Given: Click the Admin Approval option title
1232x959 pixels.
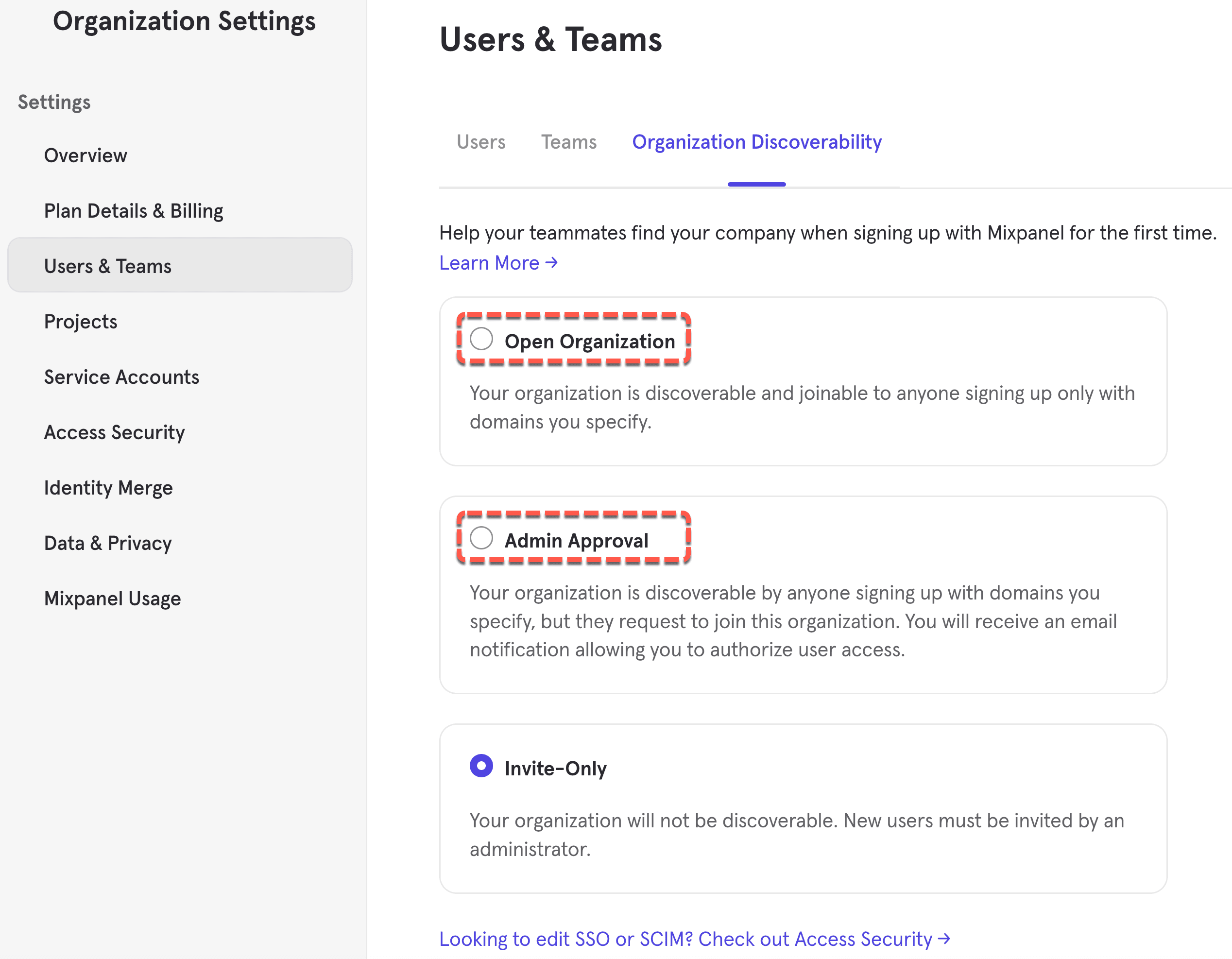Looking at the screenshot, I should [576, 540].
